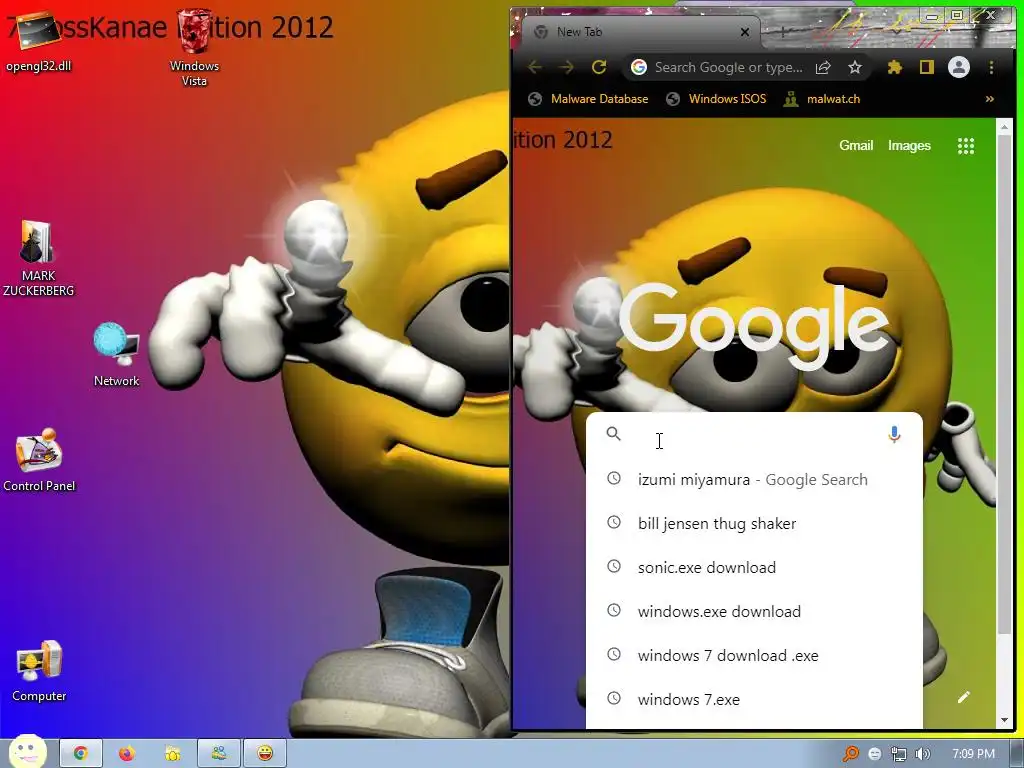
Task: Open the network tray icon
Action: pyautogui.click(x=899, y=754)
